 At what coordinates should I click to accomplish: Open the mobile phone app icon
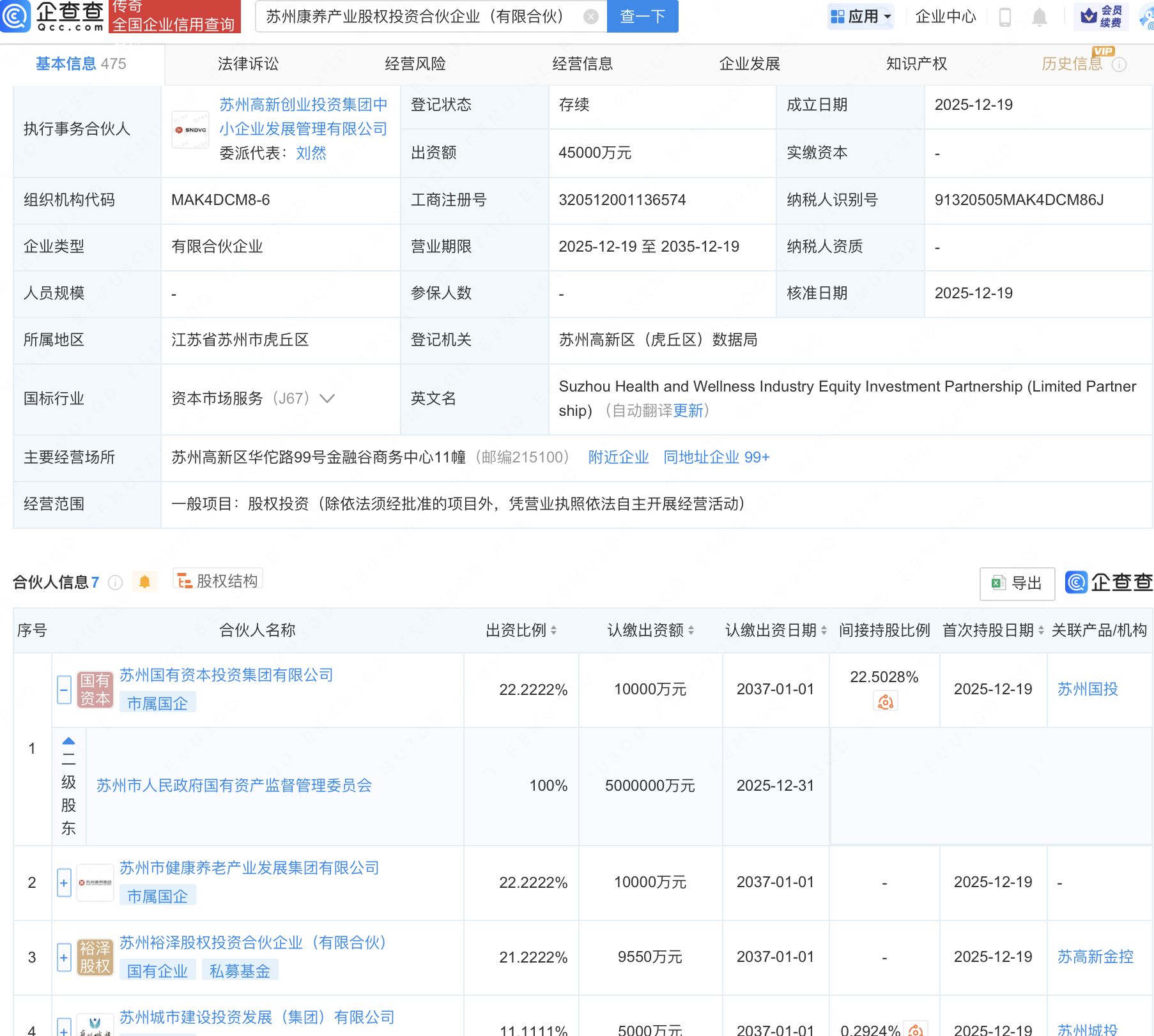(1004, 17)
